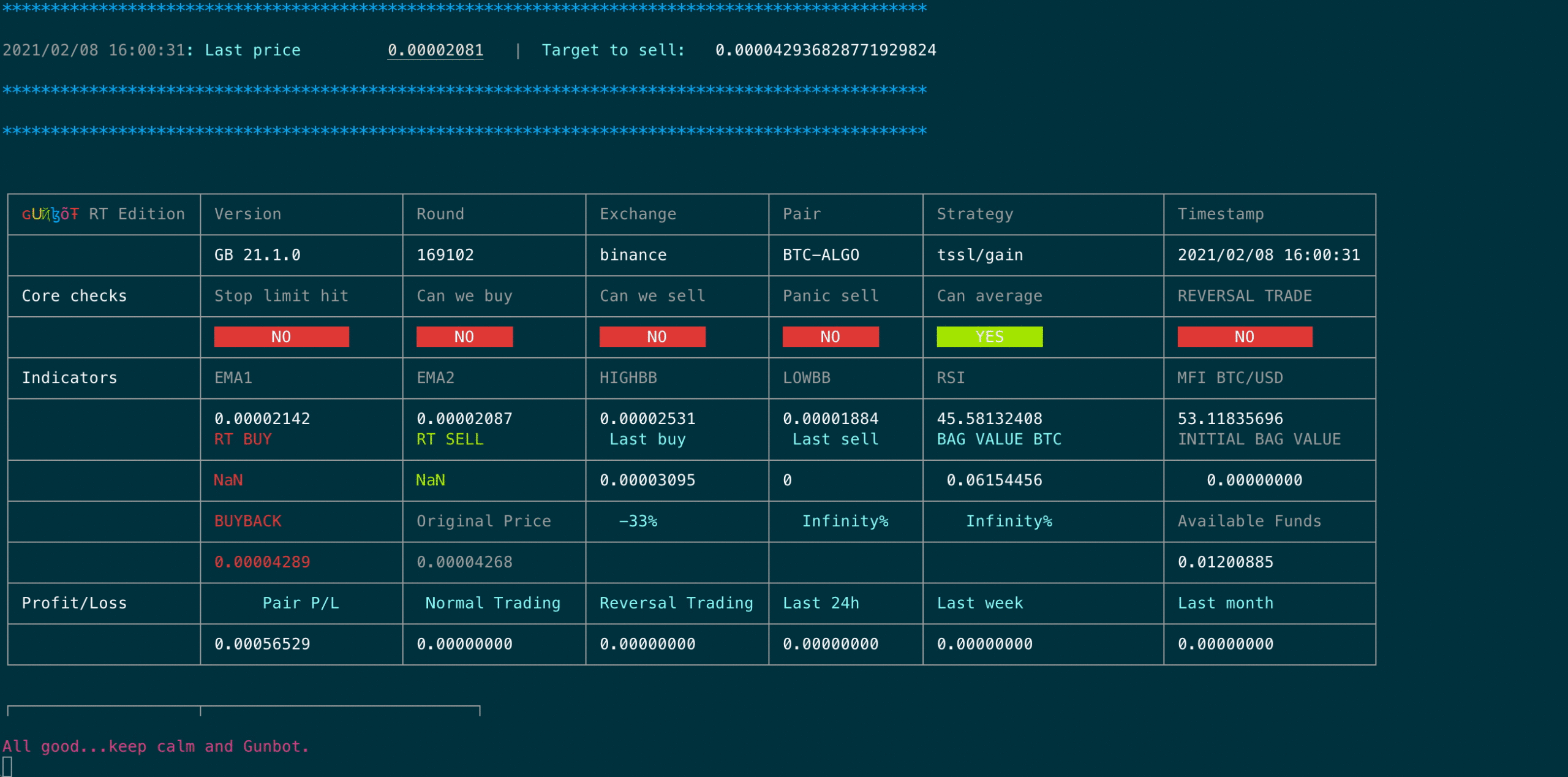Image resolution: width=1568 pixels, height=777 pixels.
Task: Click the HIGHBB value 0.00002531
Action: [647, 419]
